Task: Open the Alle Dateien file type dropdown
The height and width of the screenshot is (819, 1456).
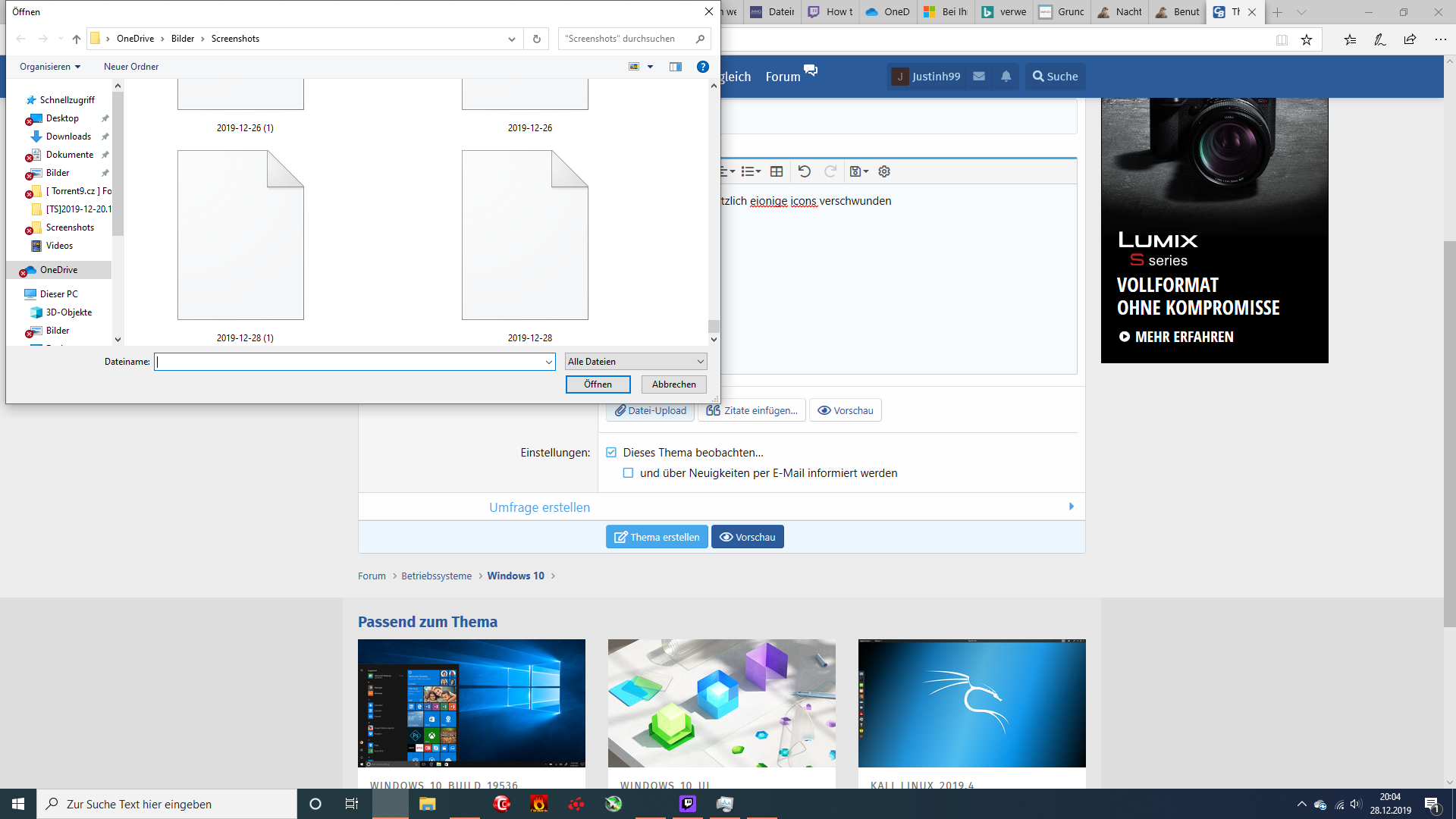Action: pyautogui.click(x=635, y=362)
